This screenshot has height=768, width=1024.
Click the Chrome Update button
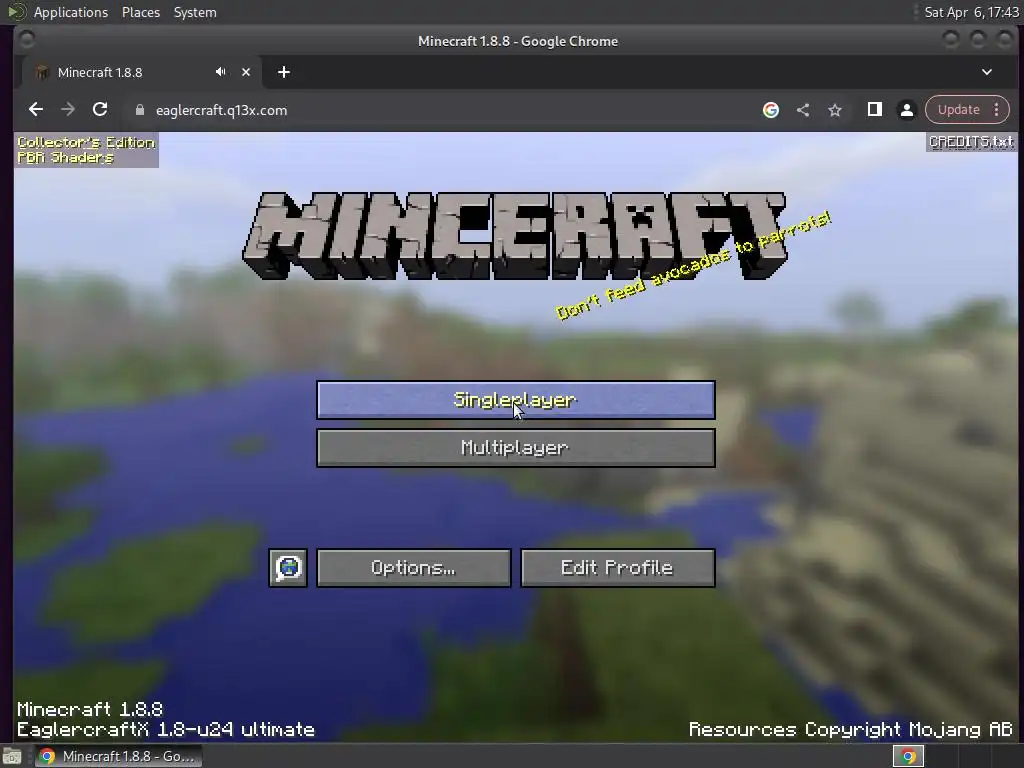pos(959,110)
